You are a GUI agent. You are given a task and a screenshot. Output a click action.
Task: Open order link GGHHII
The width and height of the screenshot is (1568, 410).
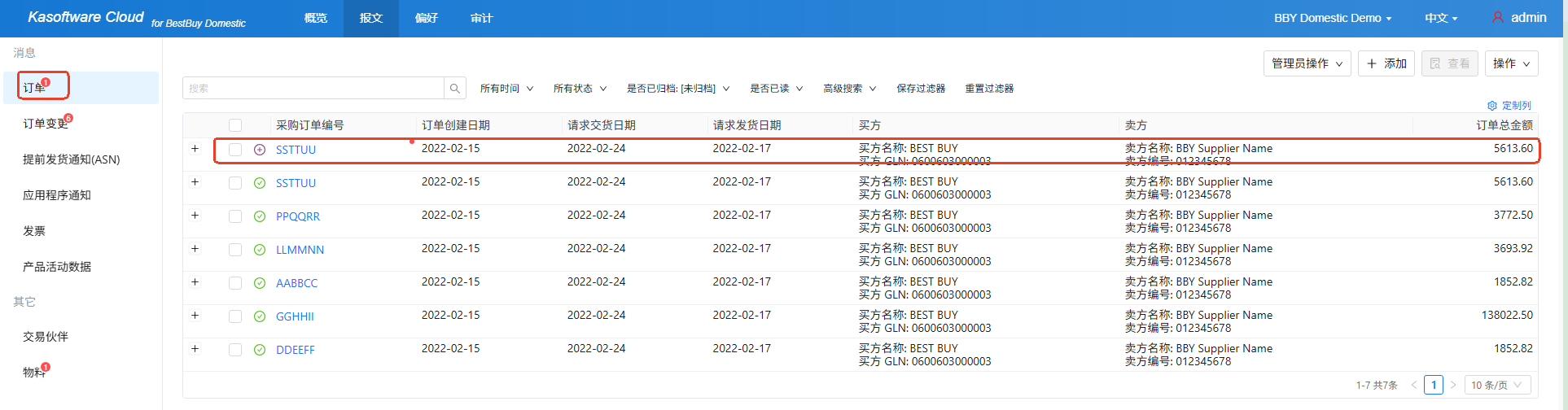[295, 316]
